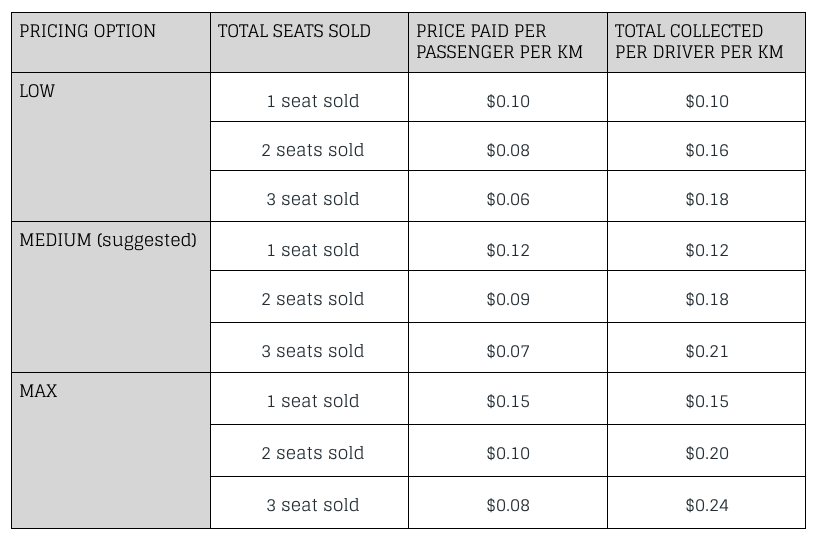The image size is (819, 542).
Task: Click the $0.16 total collected cell
Action: (x=707, y=146)
